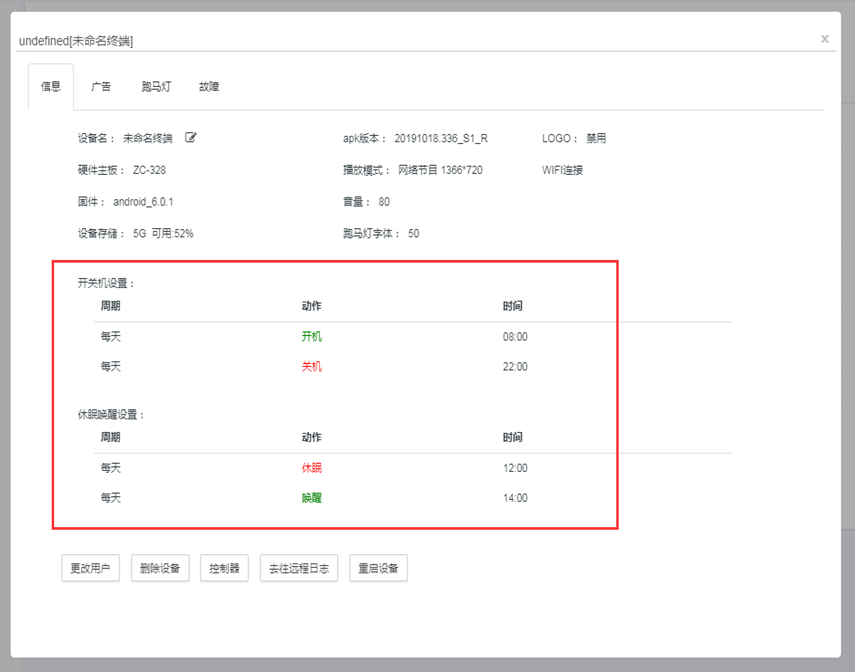Select the green 唤醒 action entry
This screenshot has height=672, width=855.
(x=312, y=498)
